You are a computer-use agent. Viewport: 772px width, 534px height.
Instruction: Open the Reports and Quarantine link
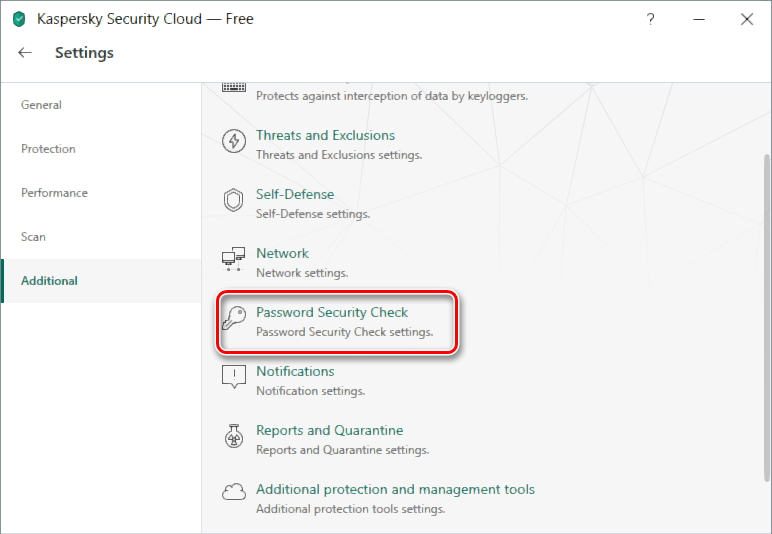click(329, 430)
